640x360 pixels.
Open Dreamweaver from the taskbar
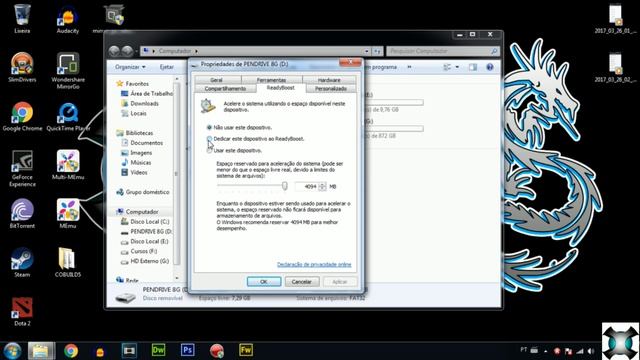tap(158, 350)
